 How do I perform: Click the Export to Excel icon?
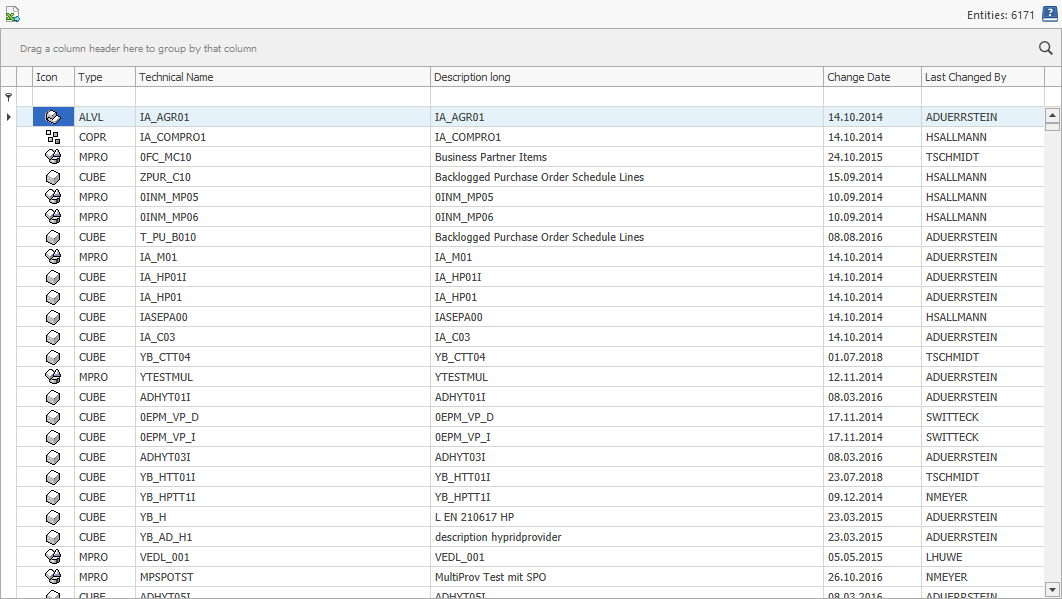click(14, 14)
